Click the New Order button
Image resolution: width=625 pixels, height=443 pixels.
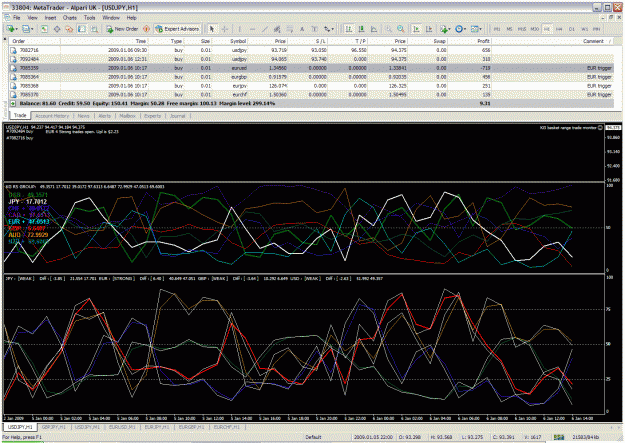coord(122,29)
